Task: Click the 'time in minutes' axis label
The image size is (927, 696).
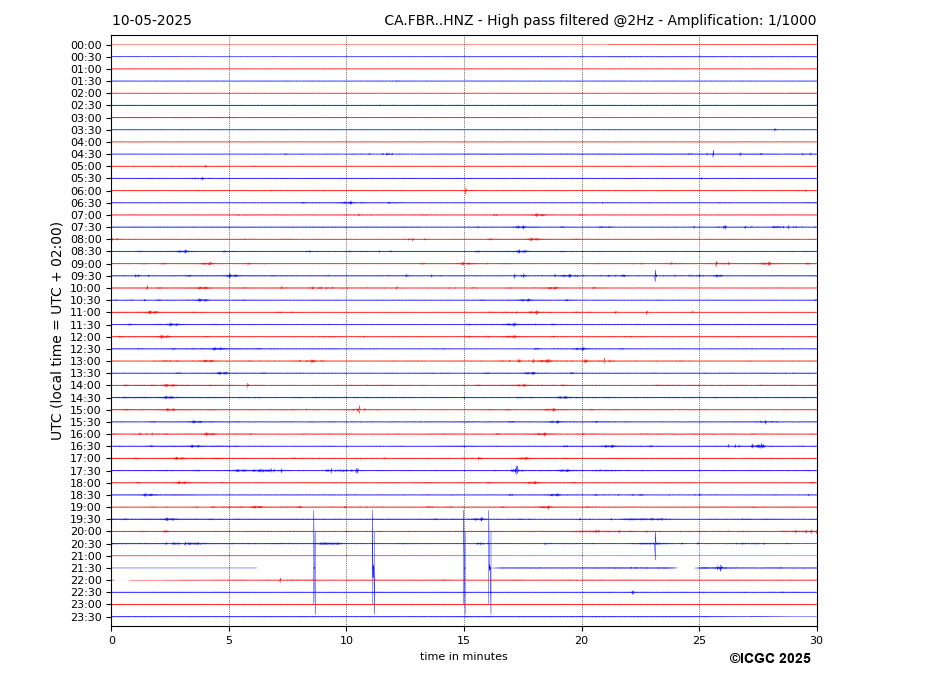Action: 464,656
